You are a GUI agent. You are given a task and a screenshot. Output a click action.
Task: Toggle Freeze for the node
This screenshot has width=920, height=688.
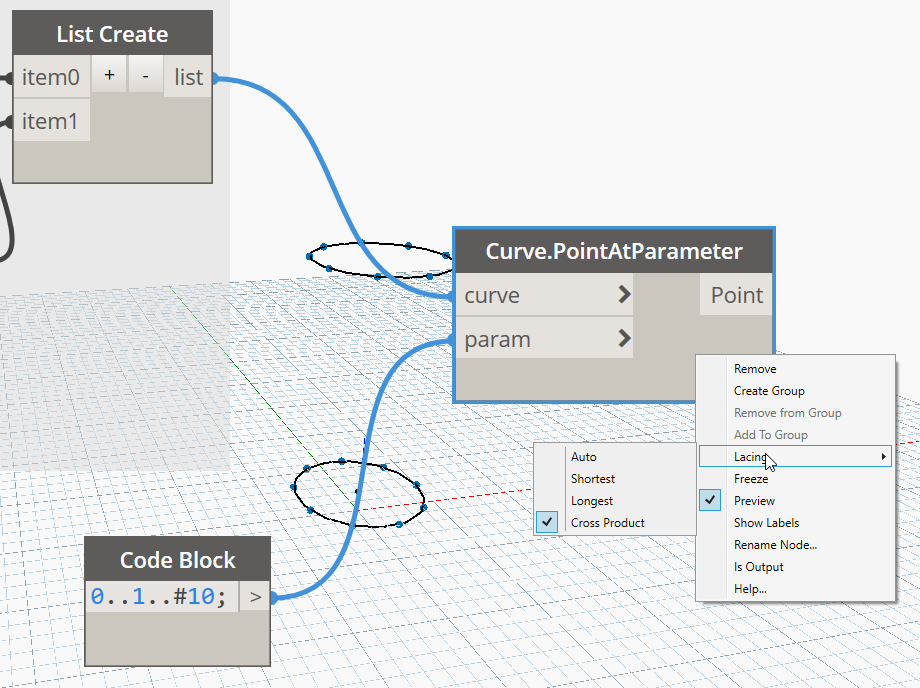[x=751, y=479]
